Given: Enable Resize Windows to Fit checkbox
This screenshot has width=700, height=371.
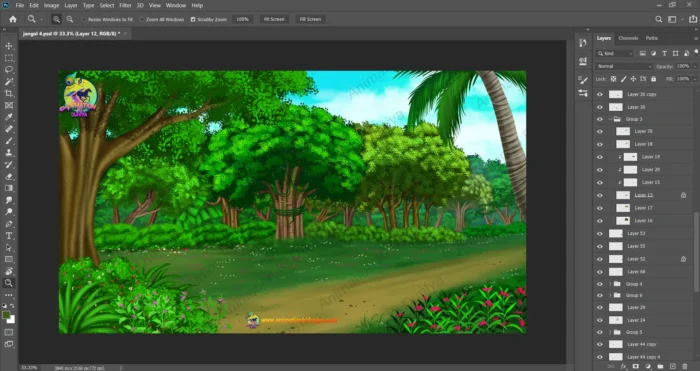Looking at the screenshot, I should tap(83, 20).
